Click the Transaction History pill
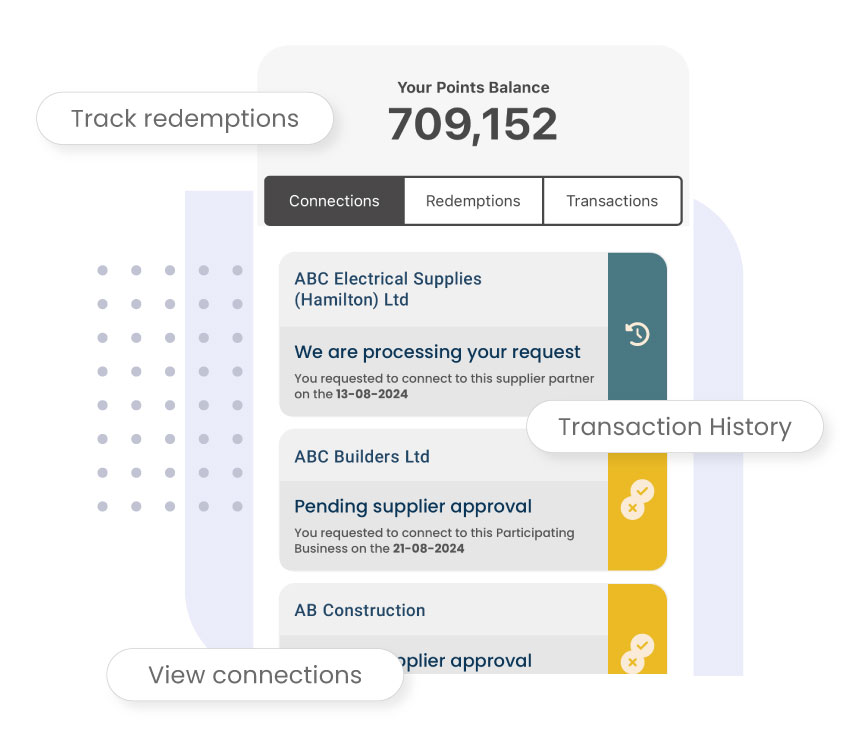The image size is (859, 742). tap(675, 426)
